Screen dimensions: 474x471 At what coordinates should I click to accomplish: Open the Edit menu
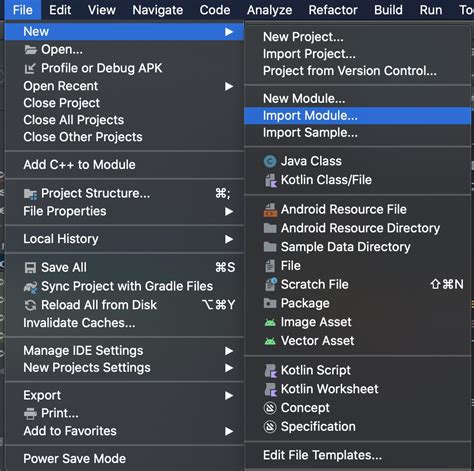point(60,10)
